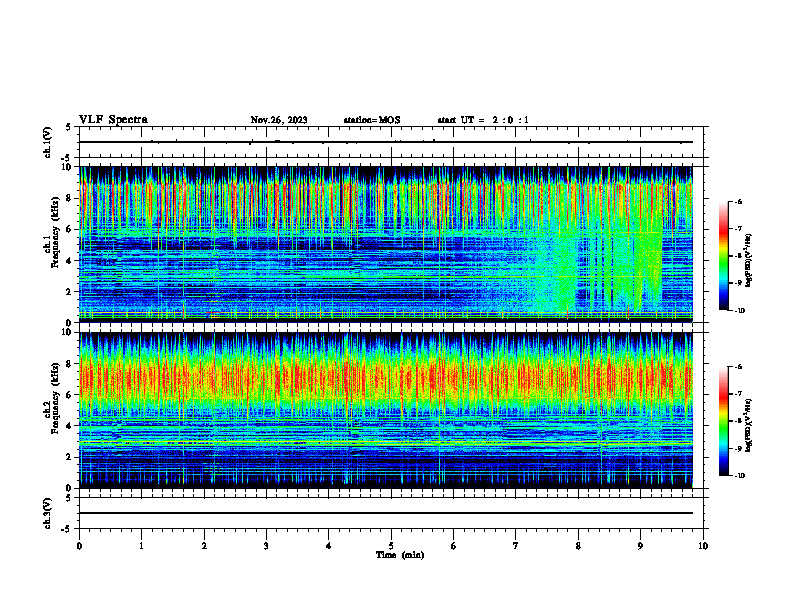Click the time-axis tick label "2"
The height and width of the screenshot is (612, 792).
[204, 546]
